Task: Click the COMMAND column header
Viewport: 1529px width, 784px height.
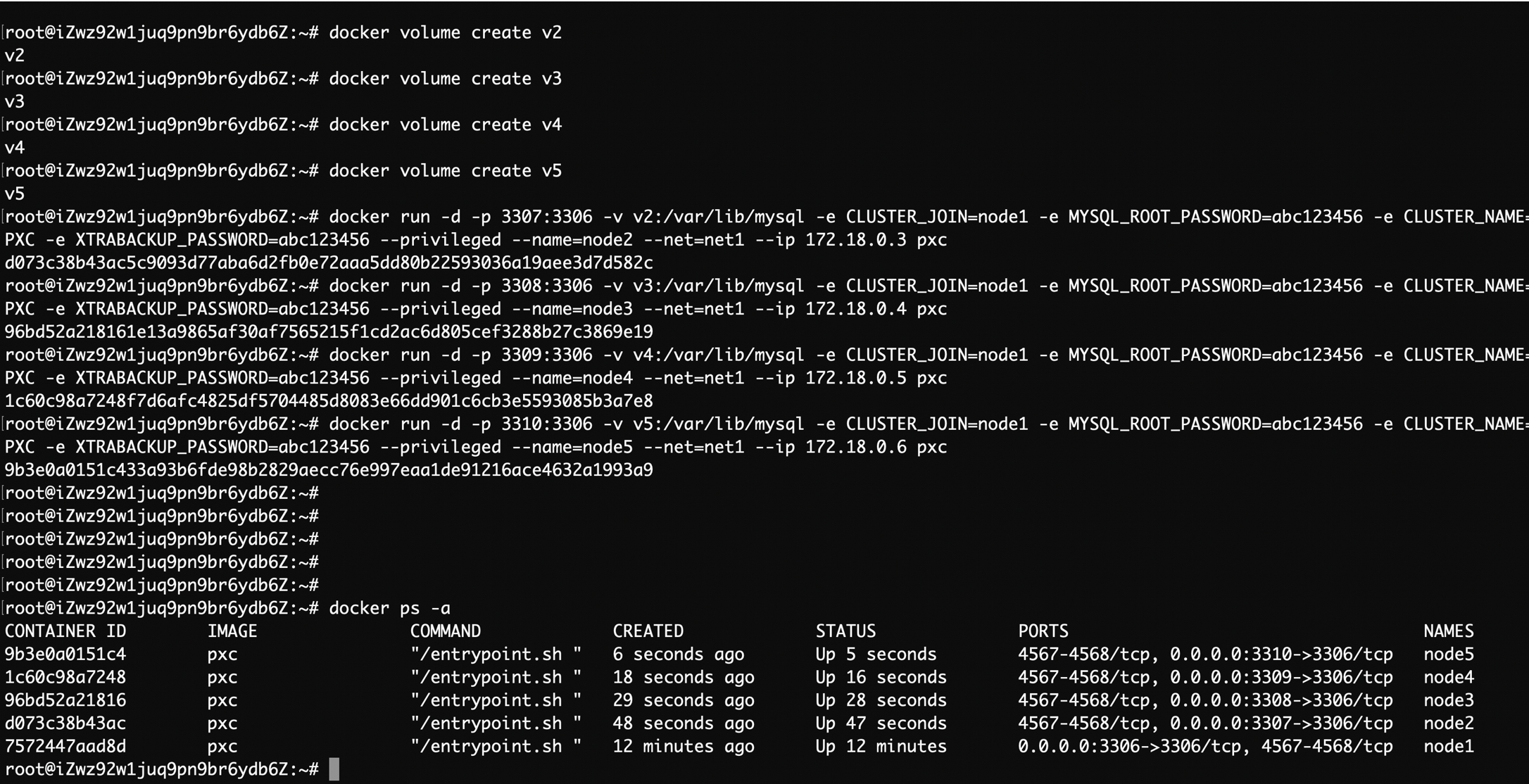Action: coord(446,631)
